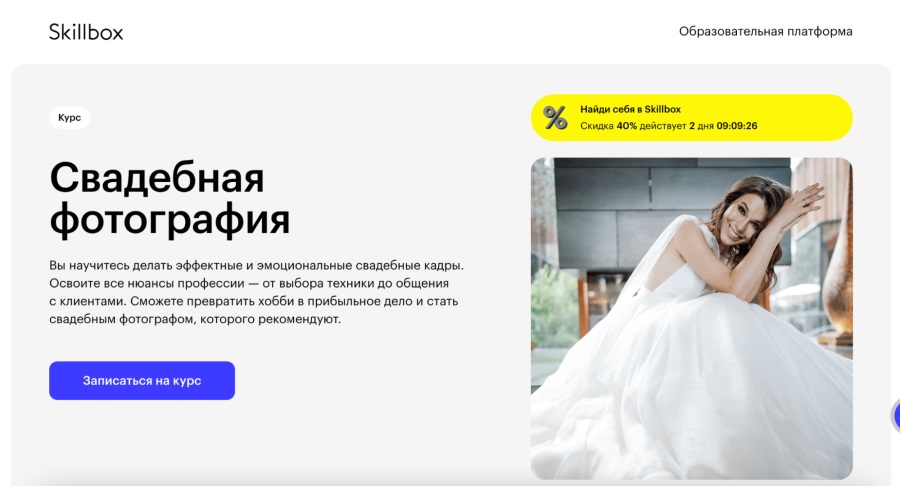This screenshot has height=486, width=900.
Task: Click "Найди себя в Skillbox" promo title
Action: [x=630, y=109]
